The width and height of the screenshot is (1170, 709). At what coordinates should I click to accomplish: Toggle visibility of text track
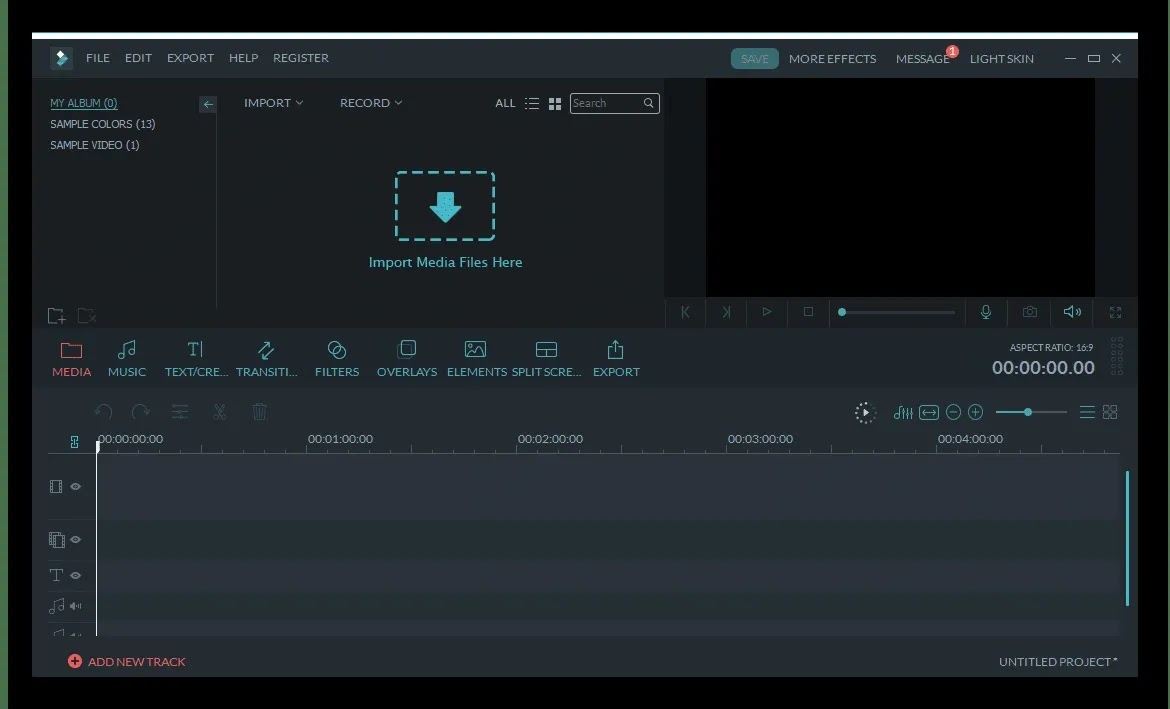(75, 575)
